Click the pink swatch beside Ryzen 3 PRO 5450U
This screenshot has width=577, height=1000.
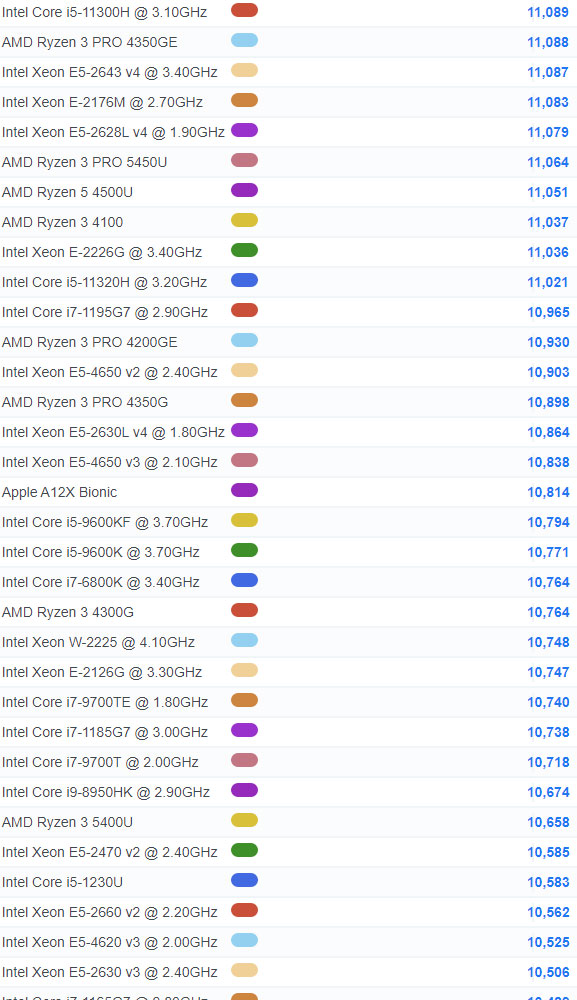pos(244,160)
